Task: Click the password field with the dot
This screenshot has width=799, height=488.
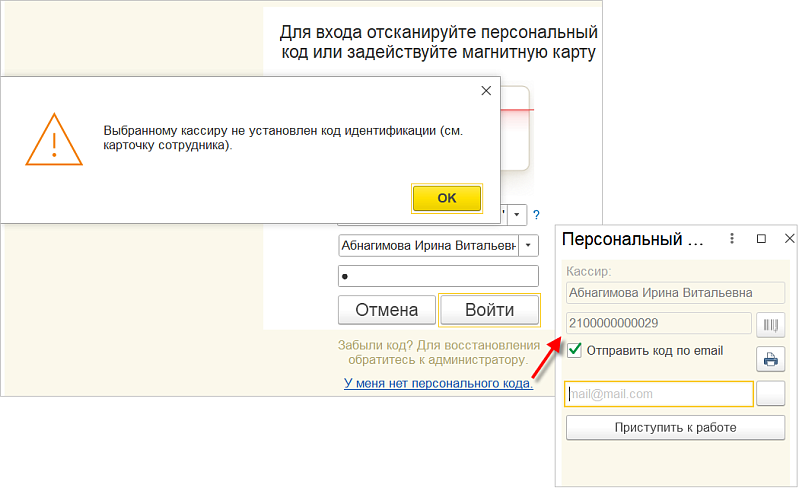Action: 438,276
